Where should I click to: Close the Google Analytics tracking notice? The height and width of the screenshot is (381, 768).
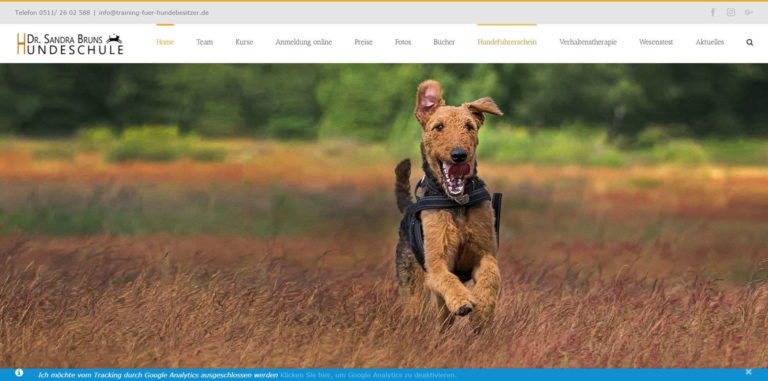pos(748,372)
